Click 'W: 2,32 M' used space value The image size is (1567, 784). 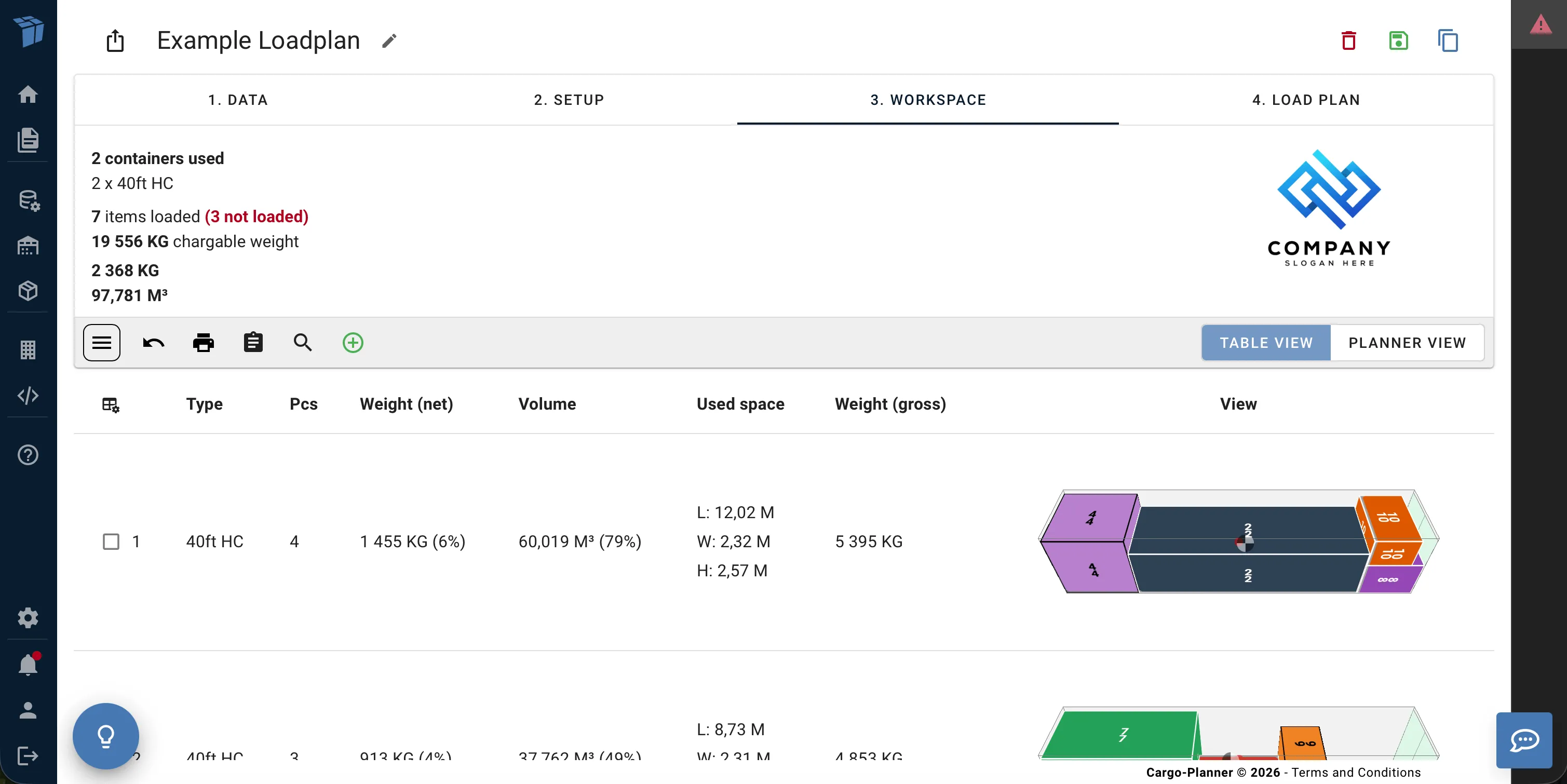pyautogui.click(x=734, y=542)
